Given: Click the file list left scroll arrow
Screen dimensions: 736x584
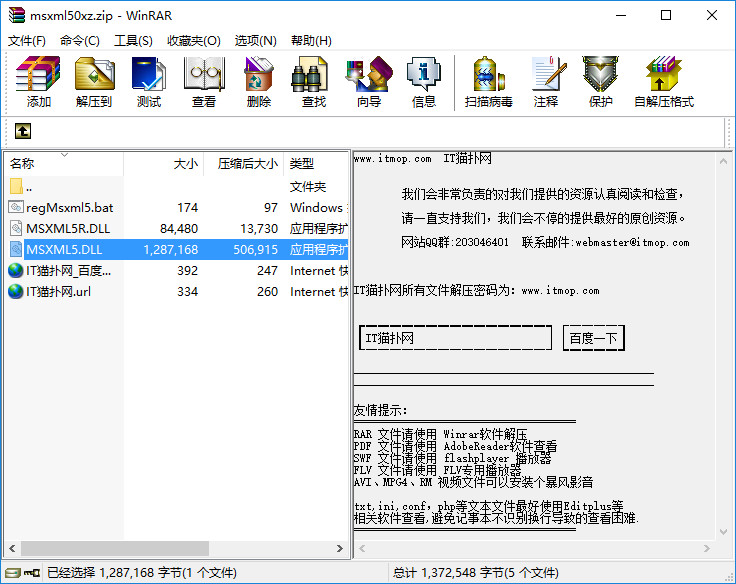Looking at the screenshot, I should [x=12, y=548].
